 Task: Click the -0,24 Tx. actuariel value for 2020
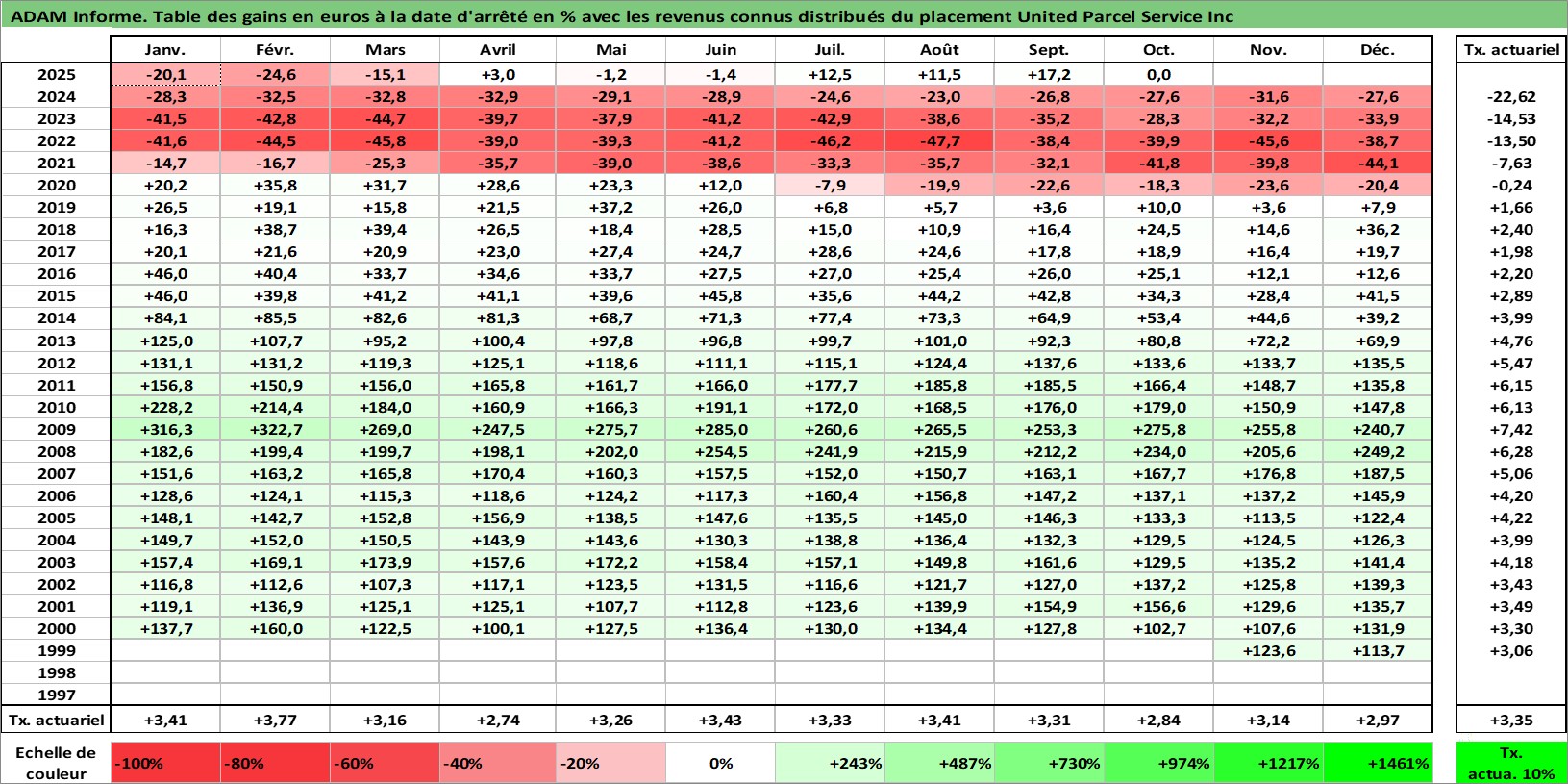pyautogui.click(x=1511, y=185)
